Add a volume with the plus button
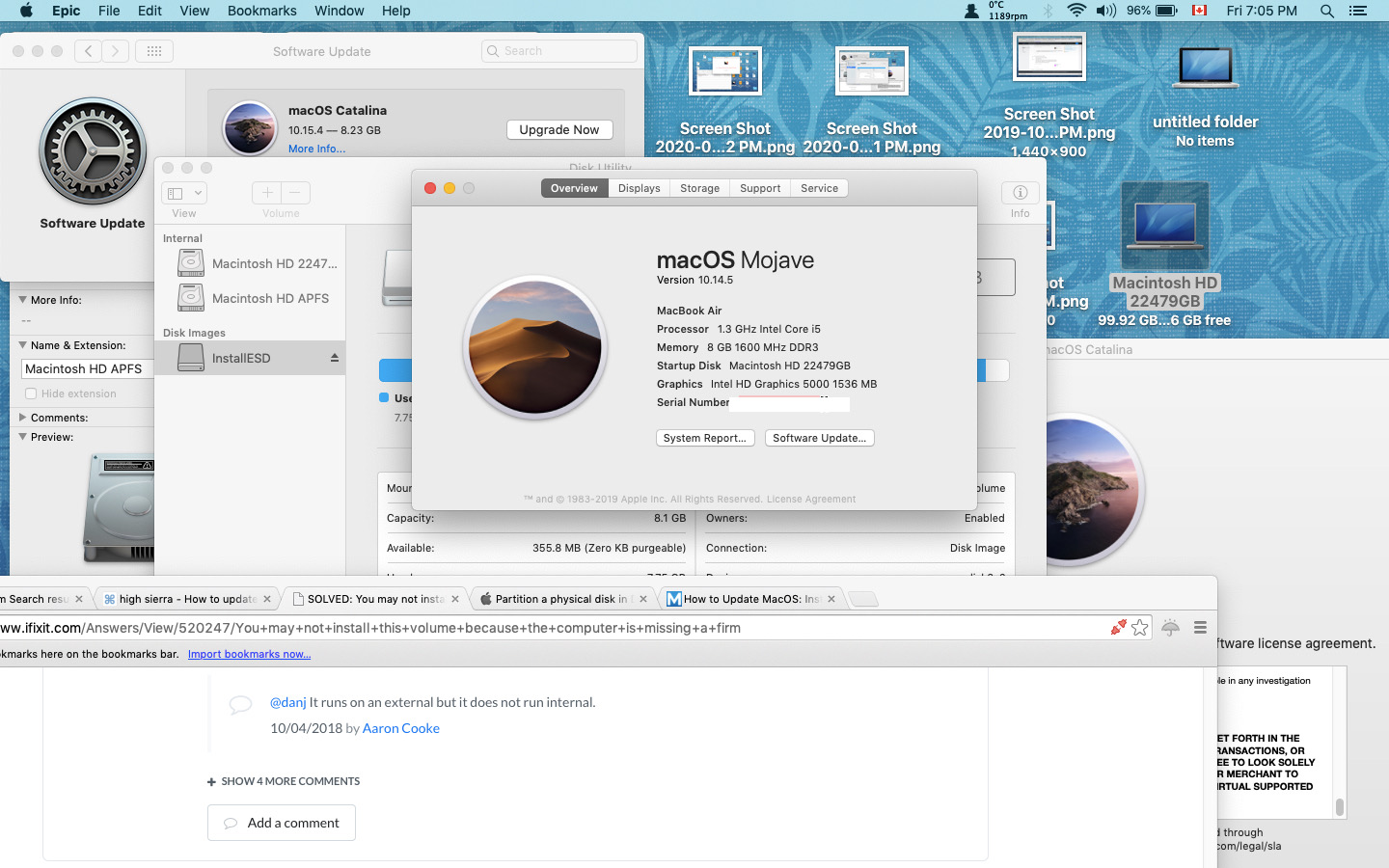The image size is (1389, 868). [x=267, y=193]
